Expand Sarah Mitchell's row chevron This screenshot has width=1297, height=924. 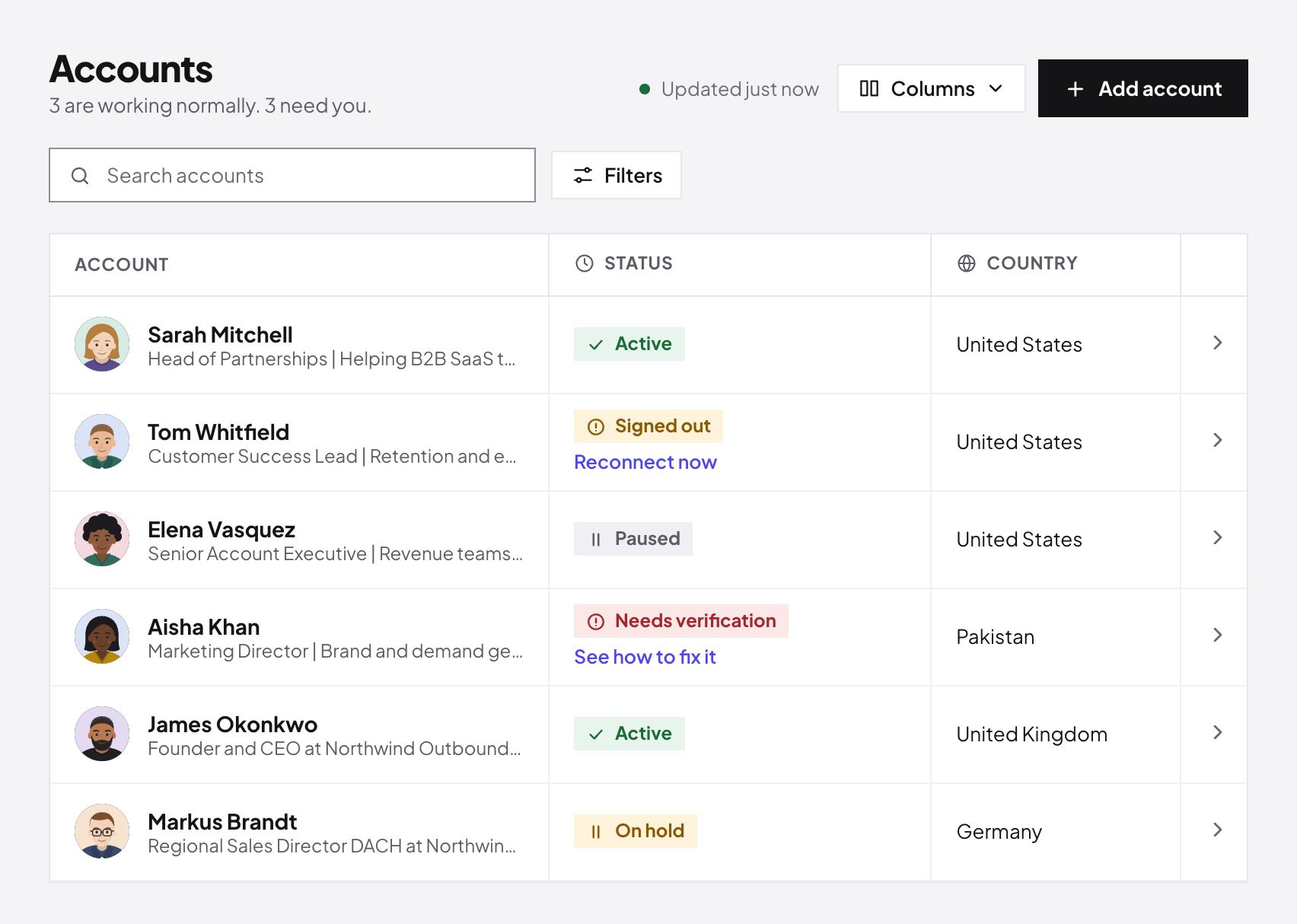coord(1217,343)
